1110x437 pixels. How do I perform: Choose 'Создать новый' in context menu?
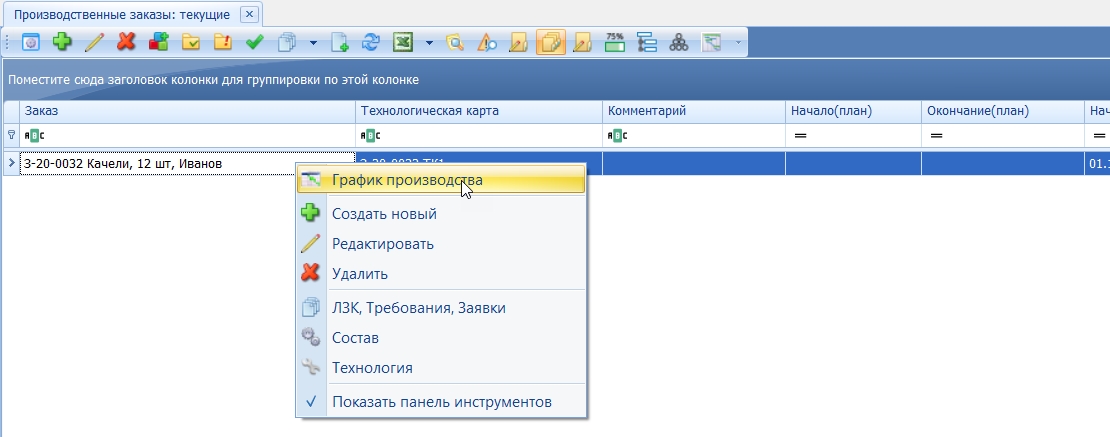[441, 213]
